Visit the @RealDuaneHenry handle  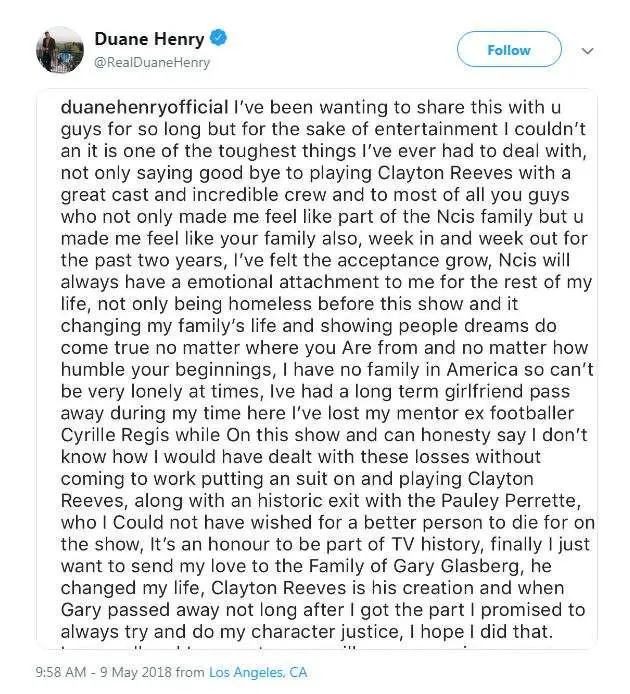click(x=152, y=62)
